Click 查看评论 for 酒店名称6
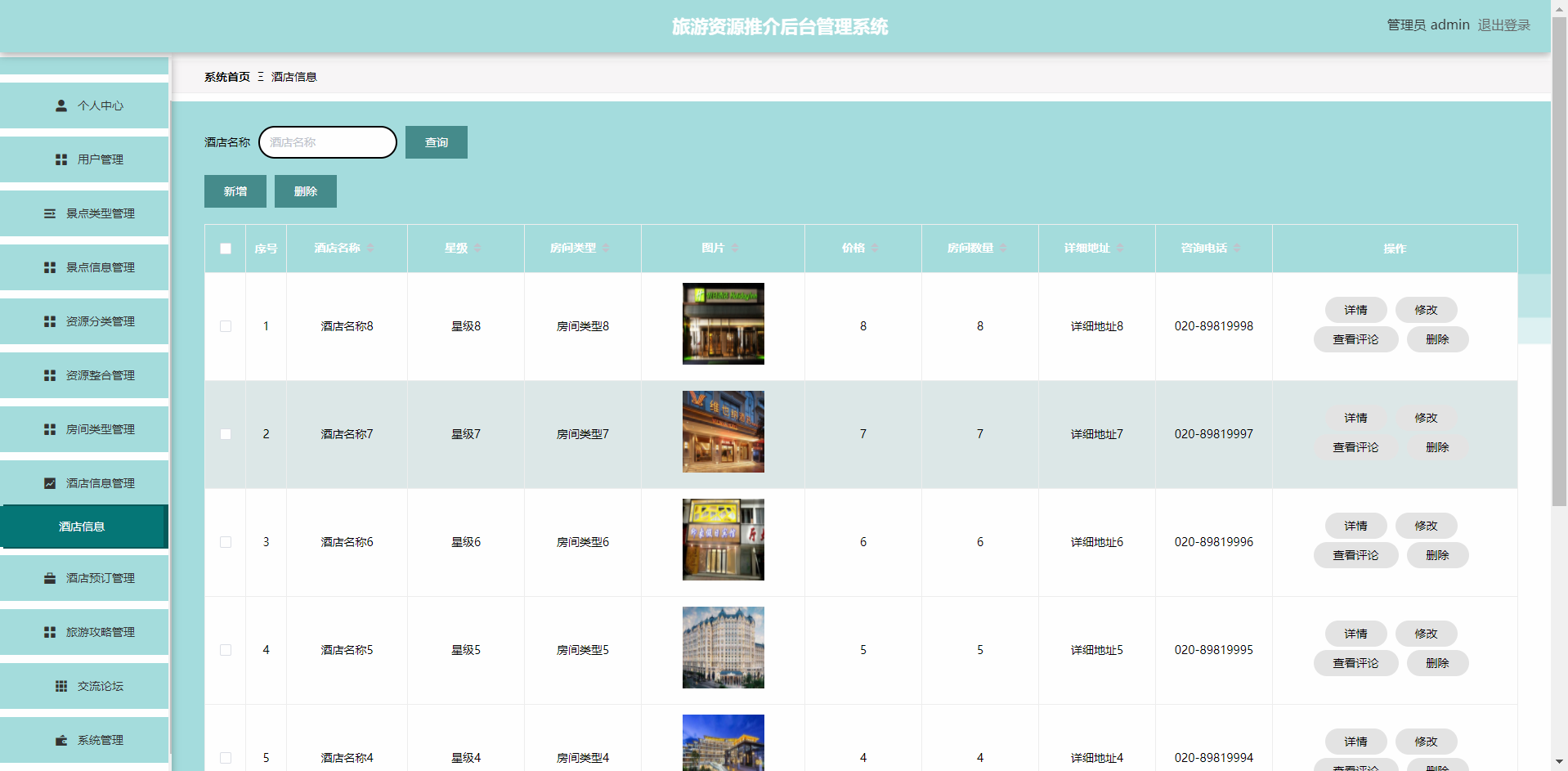The width and height of the screenshot is (1568, 771). [1356, 555]
